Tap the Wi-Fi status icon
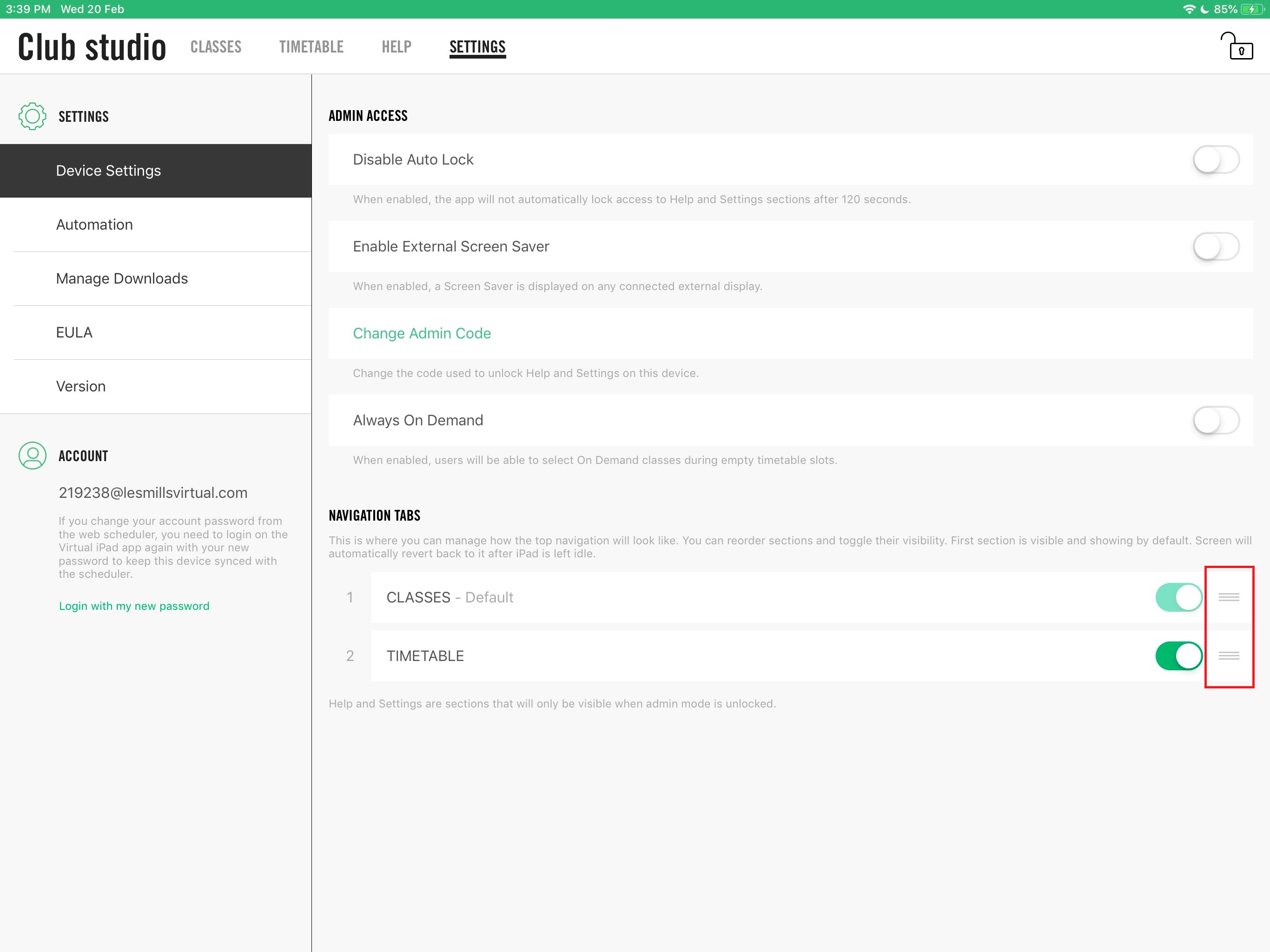This screenshot has height=952, width=1270. click(1189, 9)
